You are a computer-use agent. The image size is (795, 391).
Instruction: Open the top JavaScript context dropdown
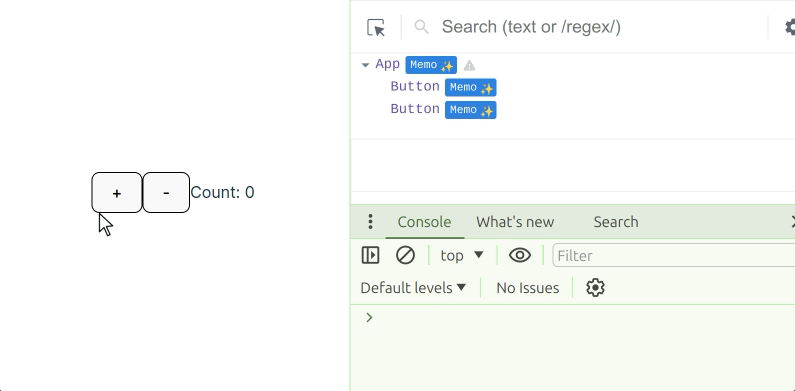point(462,256)
